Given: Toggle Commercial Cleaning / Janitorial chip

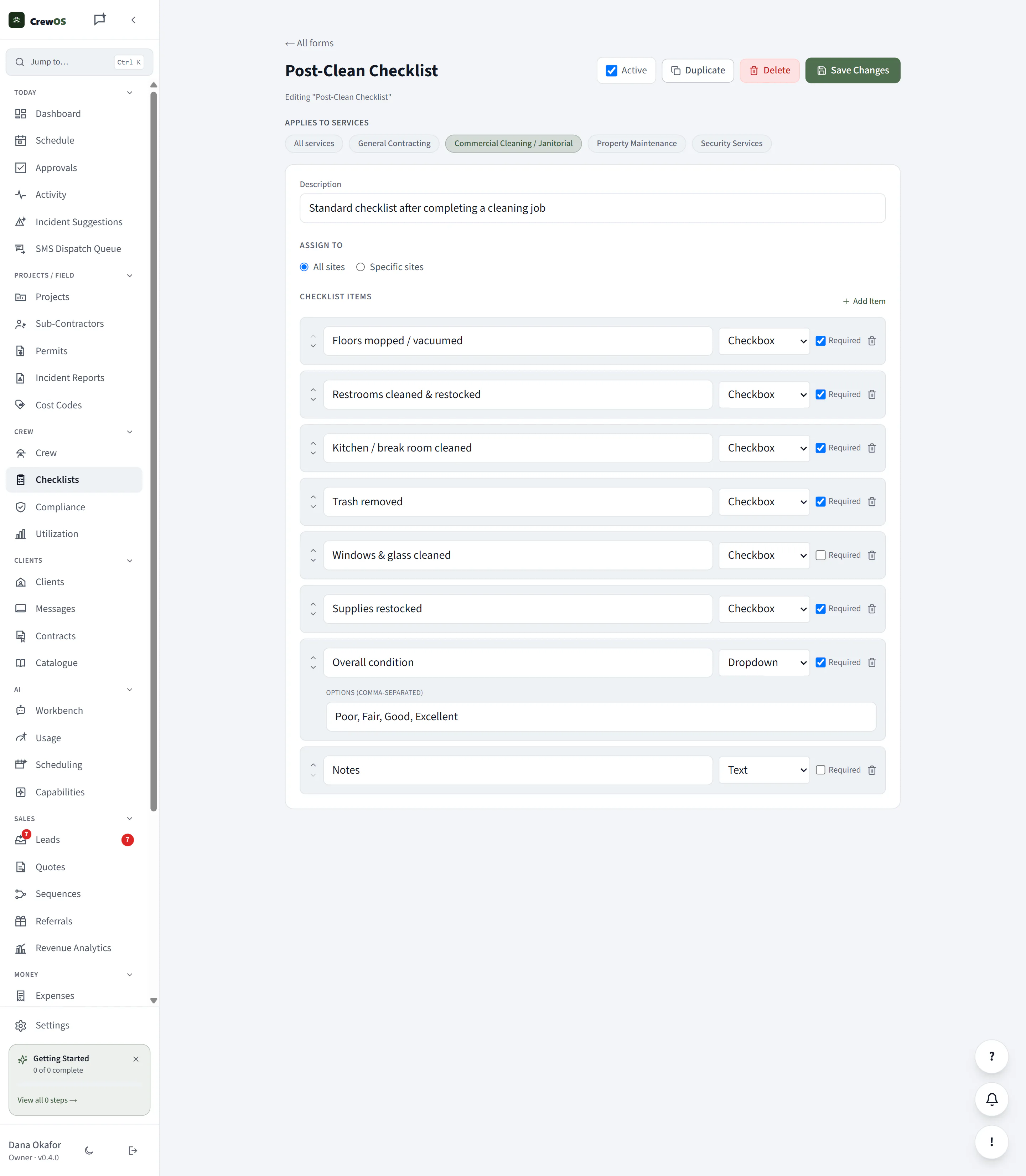Looking at the screenshot, I should pos(513,144).
